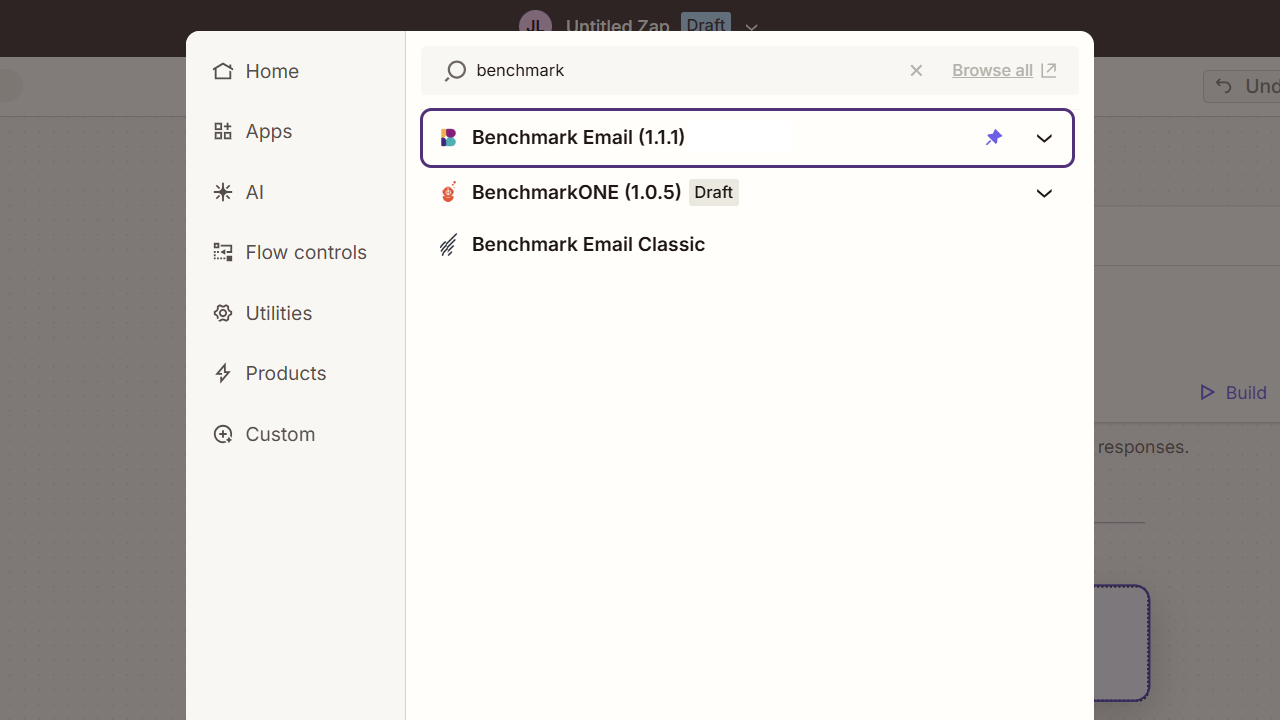This screenshot has width=1280, height=720.
Task: Expand Benchmark Email (1.1.1) versions chevron
Action: pos(1044,138)
